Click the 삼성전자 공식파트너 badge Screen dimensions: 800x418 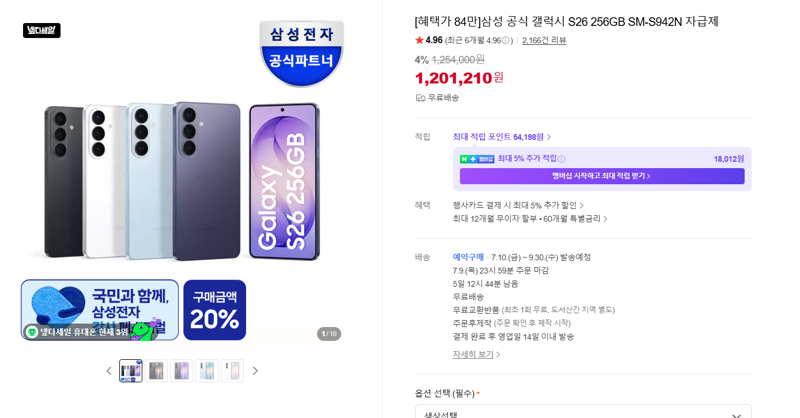click(301, 53)
